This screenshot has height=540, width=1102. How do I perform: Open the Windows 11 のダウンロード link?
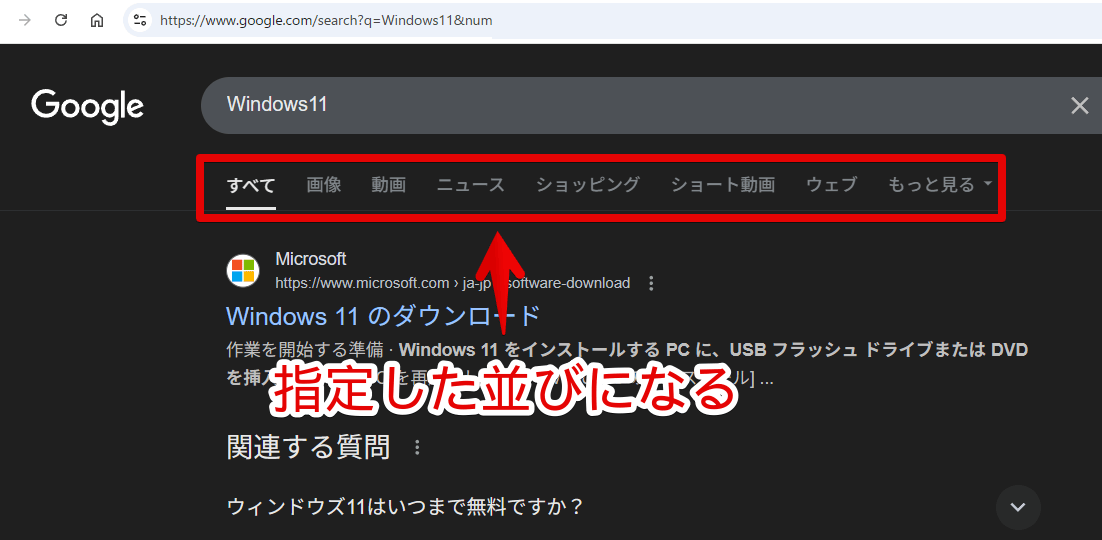(383, 316)
